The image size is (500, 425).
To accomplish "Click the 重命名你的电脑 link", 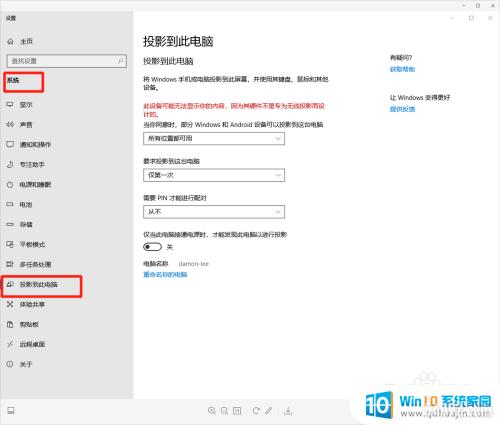I will pyautogui.click(x=165, y=275).
